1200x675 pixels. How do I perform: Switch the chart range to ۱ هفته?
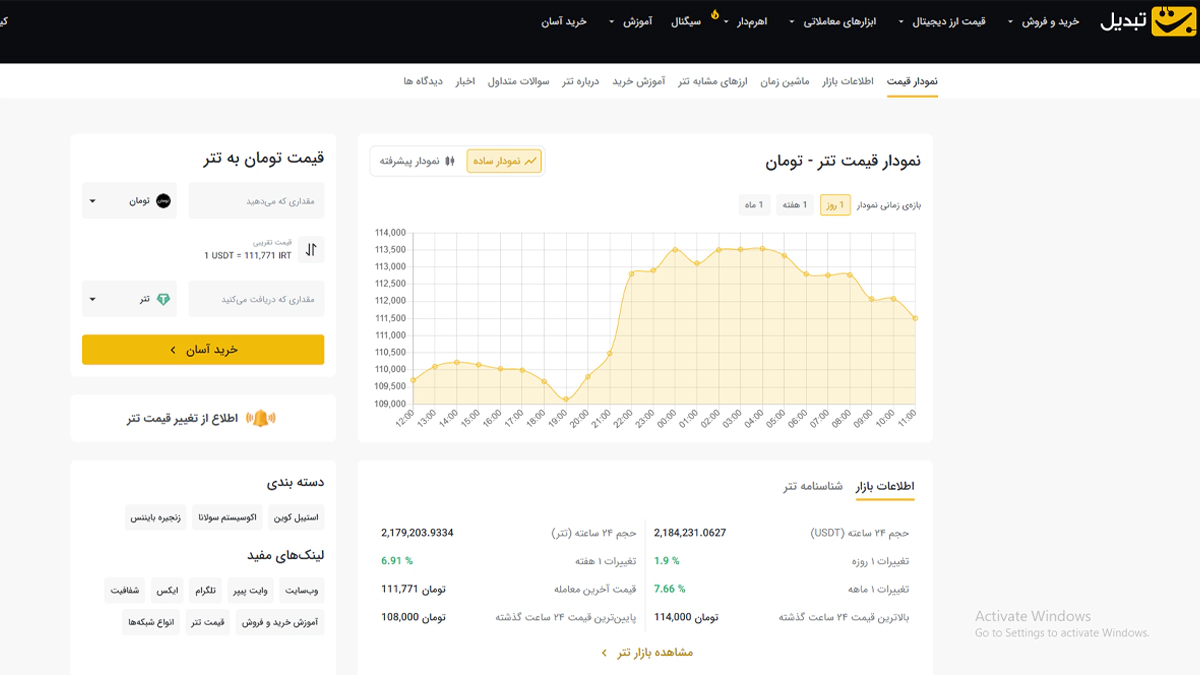tap(795, 205)
